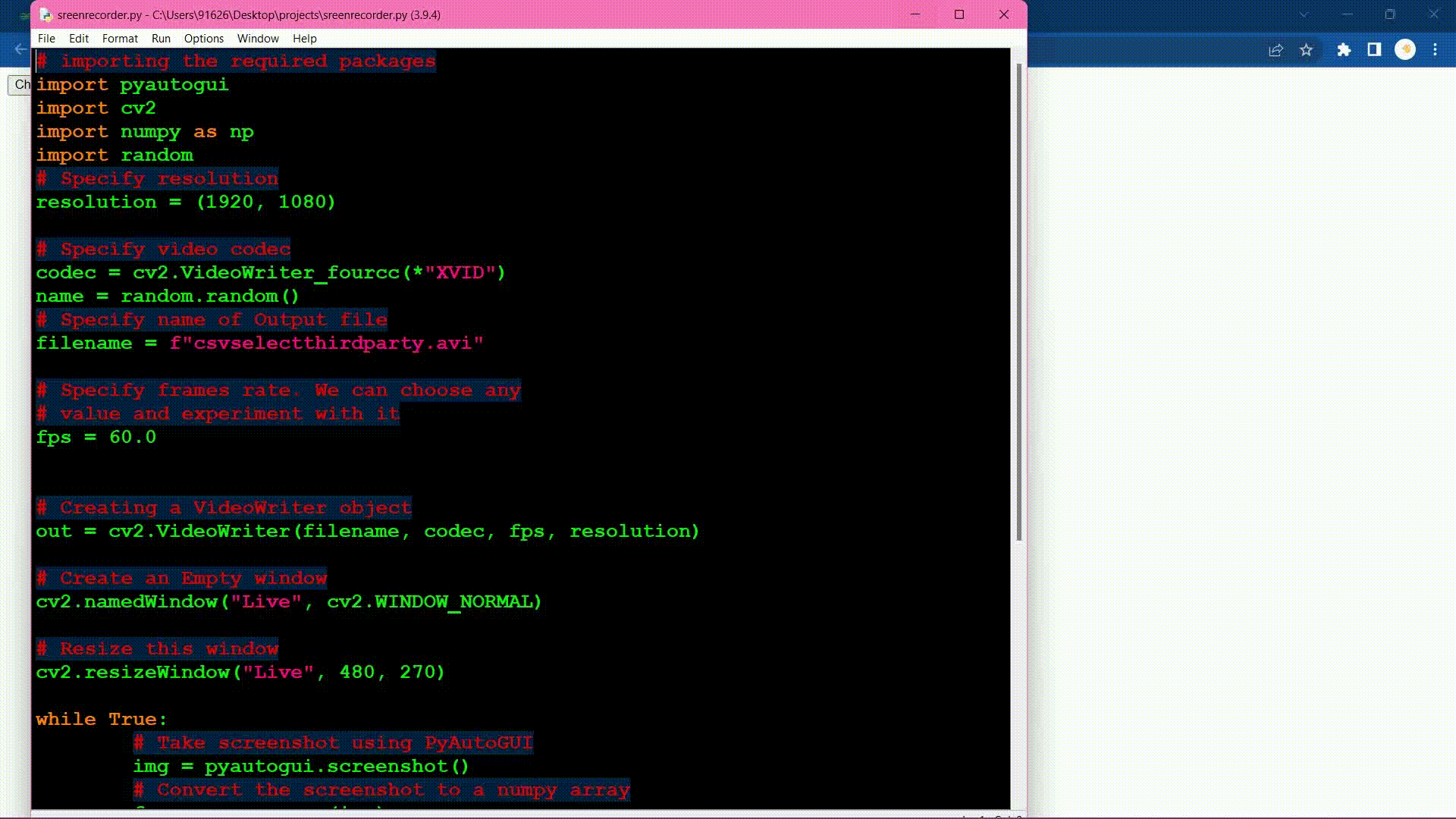
Task: Maximize the IDLE editor window
Action: point(959,14)
